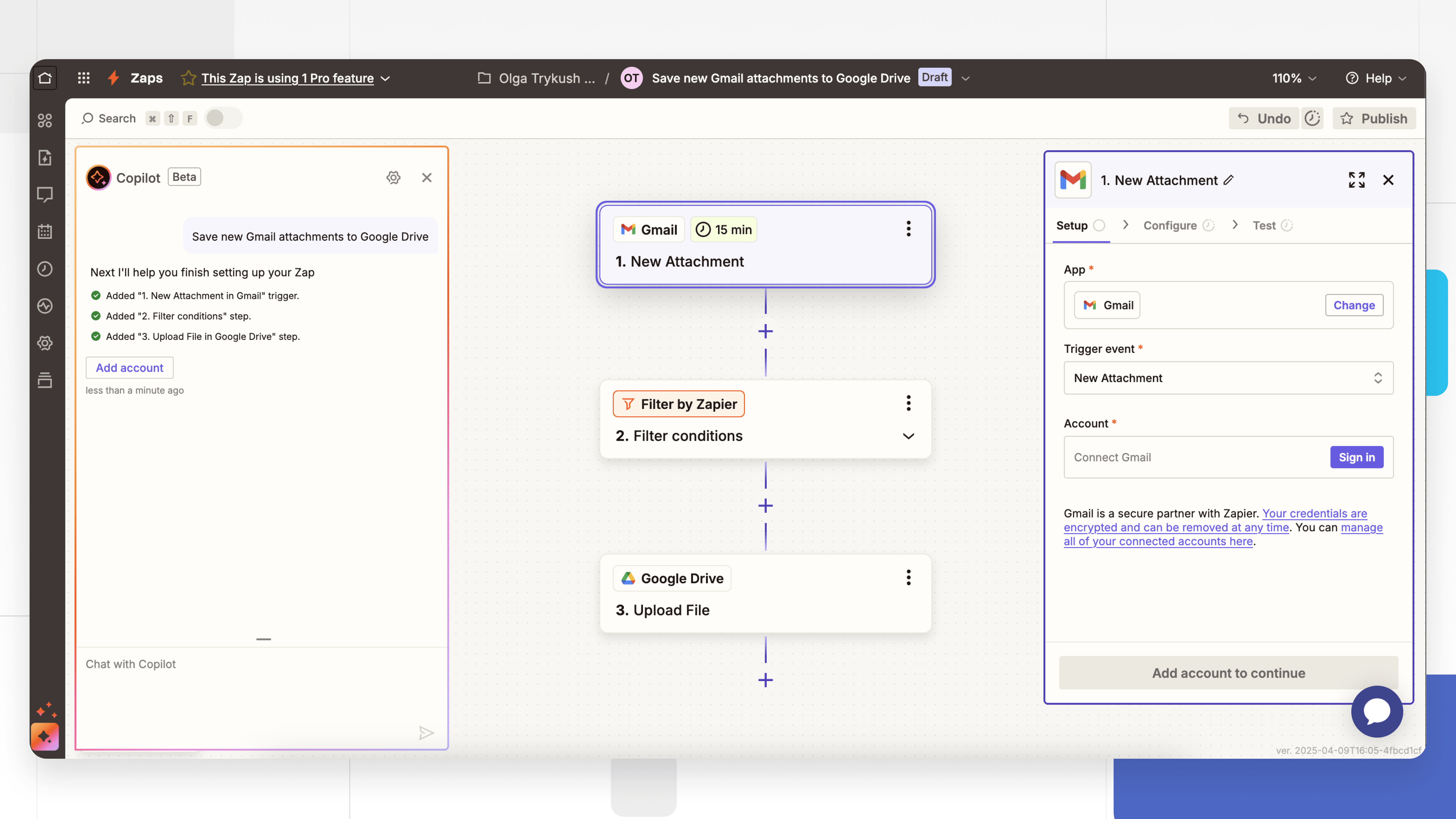1456x819 pixels.
Task: Toggle the search switch in the toolbar
Action: point(223,118)
